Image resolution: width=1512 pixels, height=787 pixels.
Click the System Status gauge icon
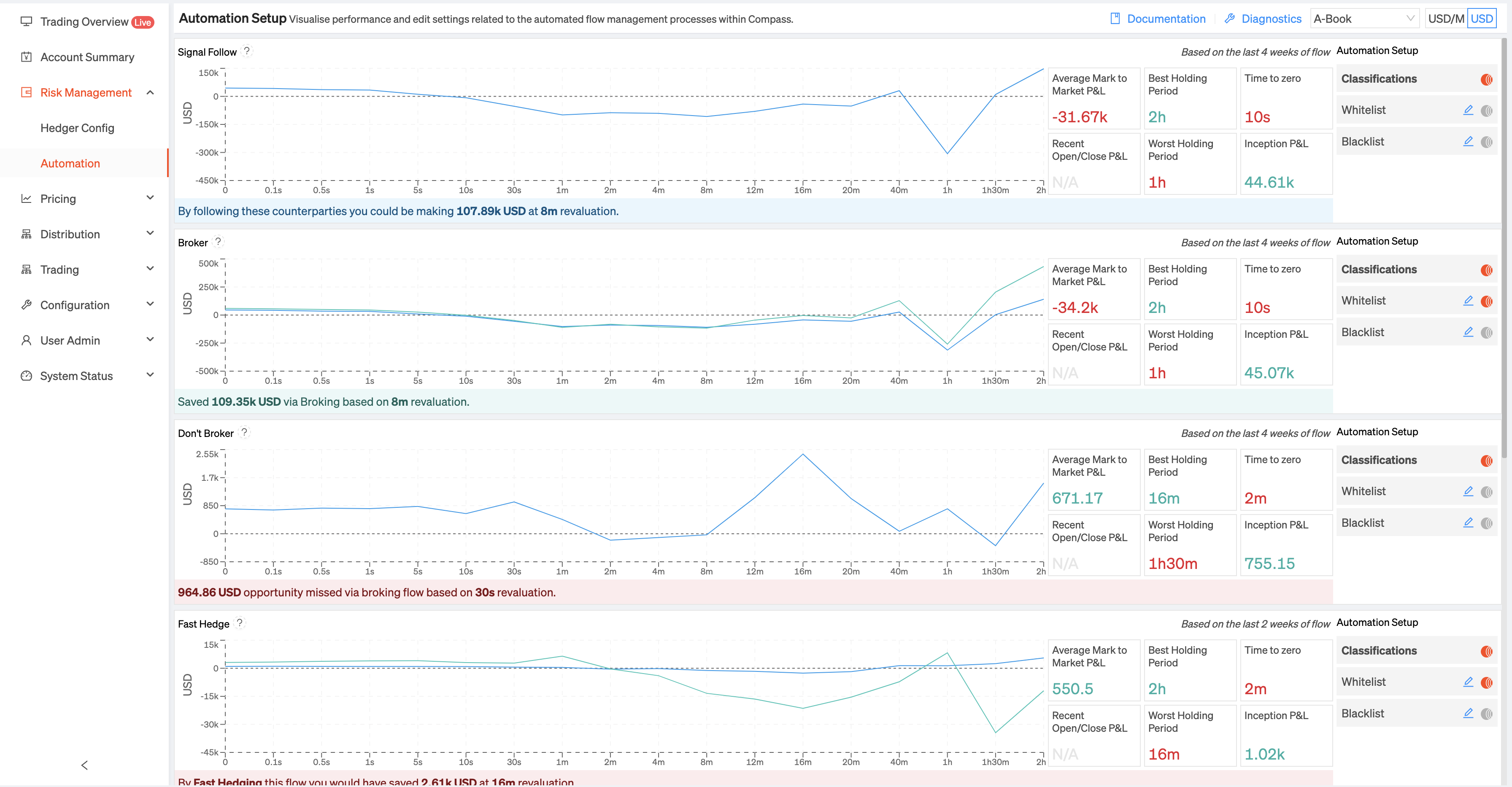point(26,376)
